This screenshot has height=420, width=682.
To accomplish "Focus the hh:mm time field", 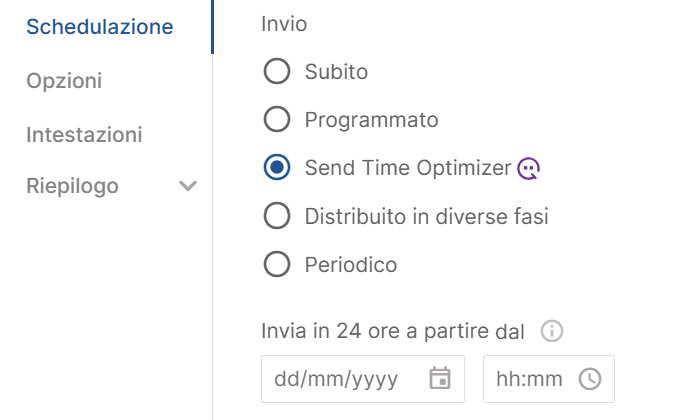I will (x=549, y=379).
